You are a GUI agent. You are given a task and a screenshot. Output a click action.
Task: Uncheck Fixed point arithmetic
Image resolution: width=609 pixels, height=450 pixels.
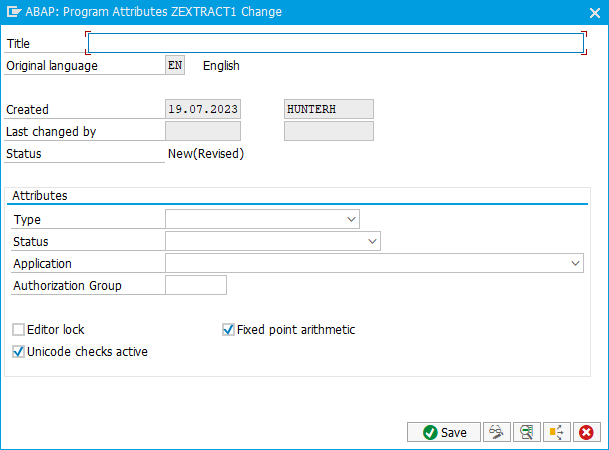click(228, 330)
